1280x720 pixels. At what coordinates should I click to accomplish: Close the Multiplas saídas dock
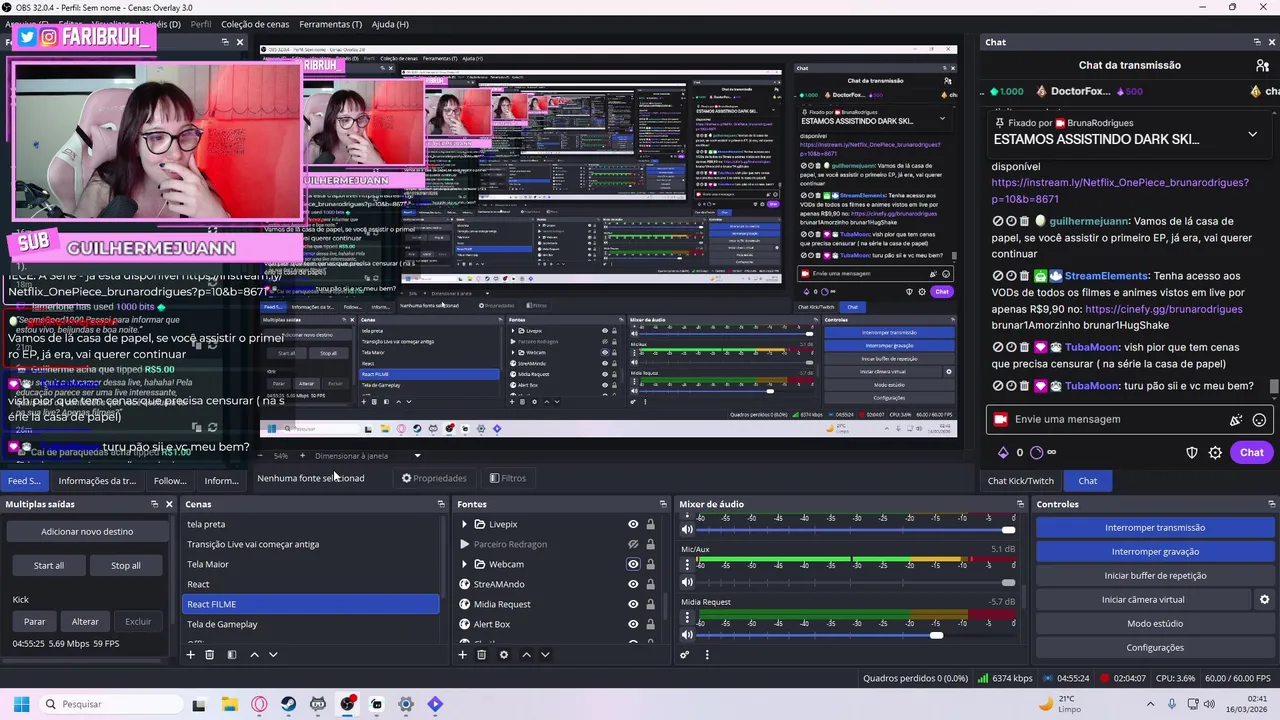click(169, 504)
